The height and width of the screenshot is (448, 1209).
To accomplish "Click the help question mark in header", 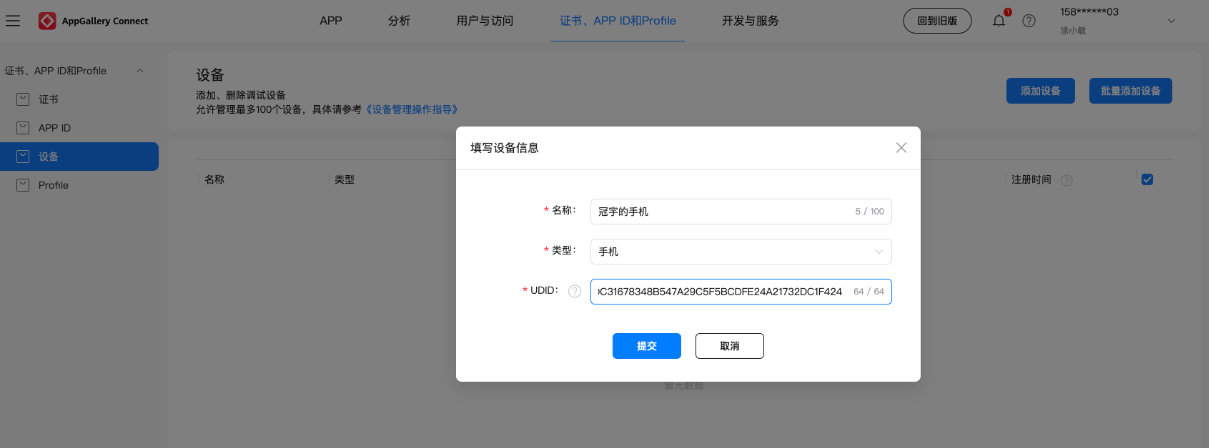I will click(x=1028, y=21).
